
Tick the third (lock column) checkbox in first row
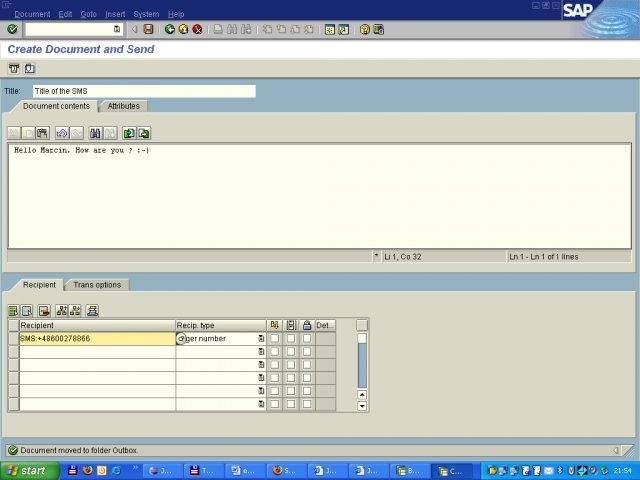(x=307, y=339)
